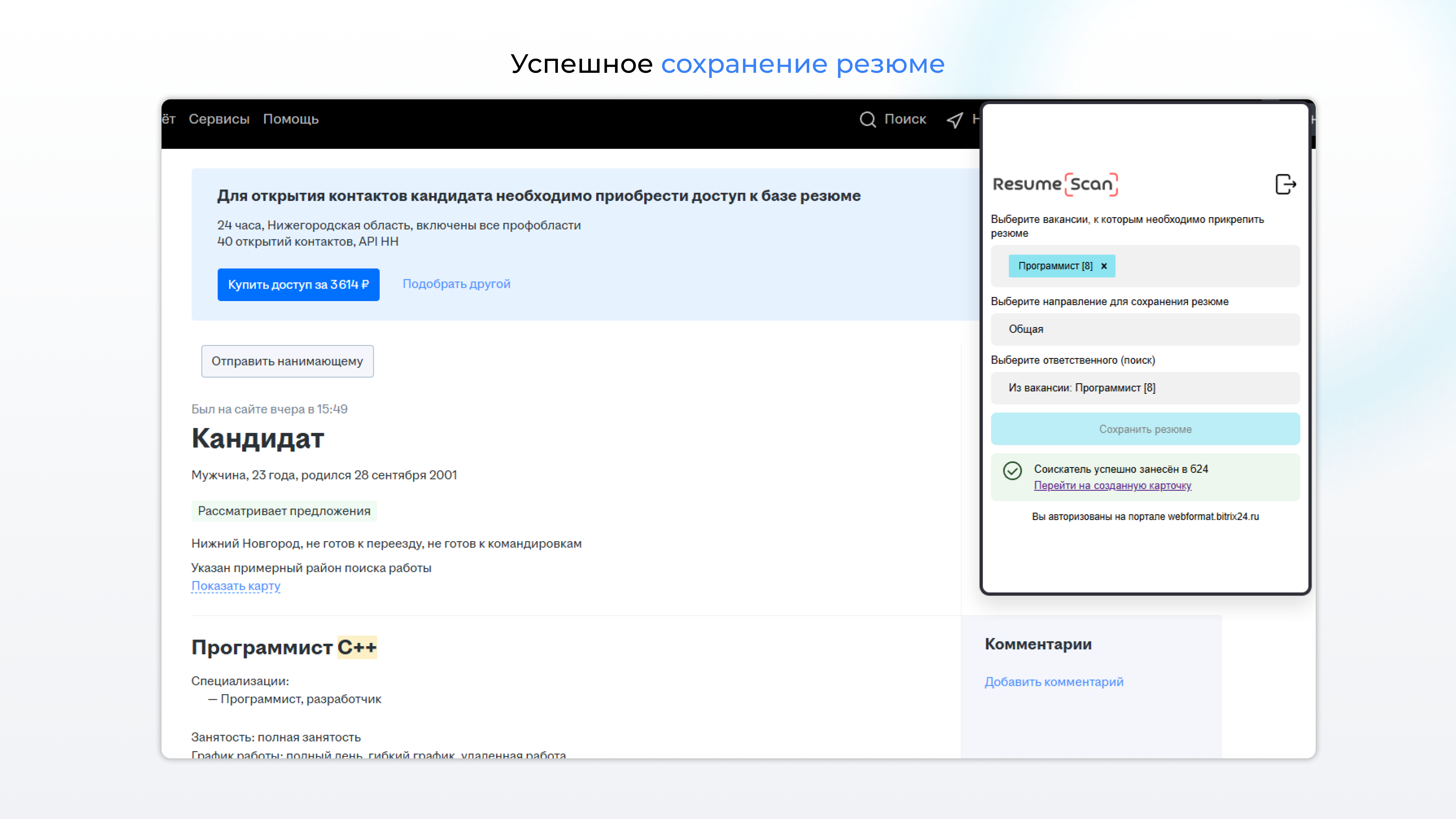The image size is (1456, 819).
Task: Open the responsible person dropdown
Action: point(1145,388)
